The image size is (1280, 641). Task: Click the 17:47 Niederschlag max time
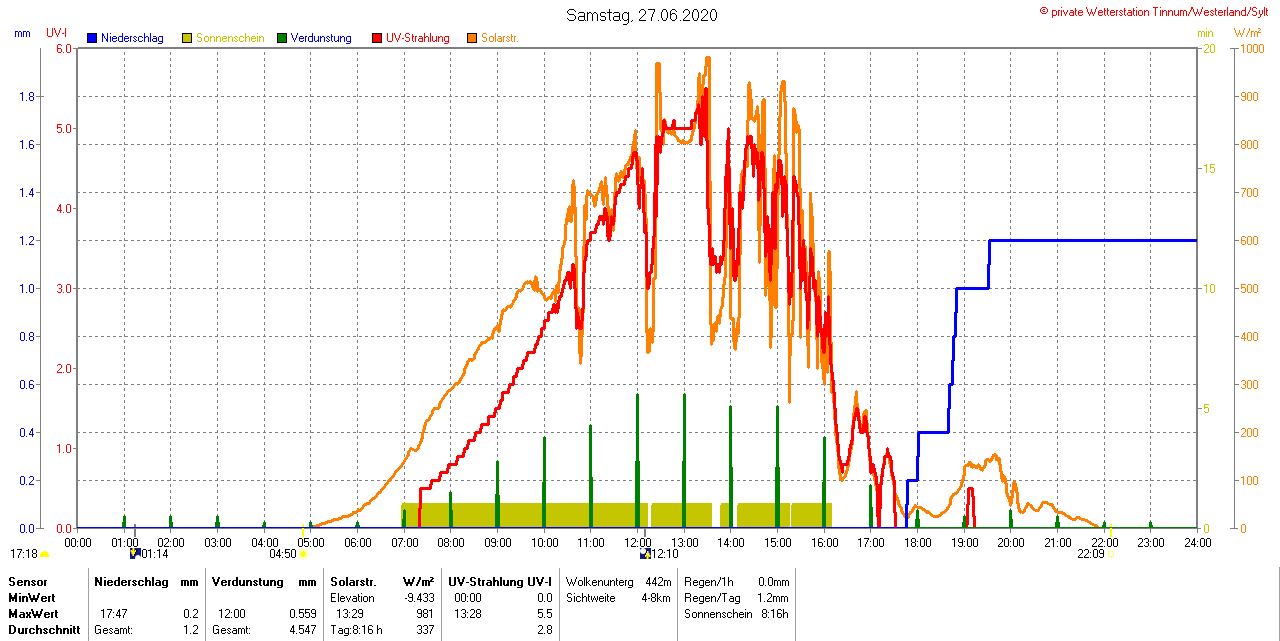point(114,614)
